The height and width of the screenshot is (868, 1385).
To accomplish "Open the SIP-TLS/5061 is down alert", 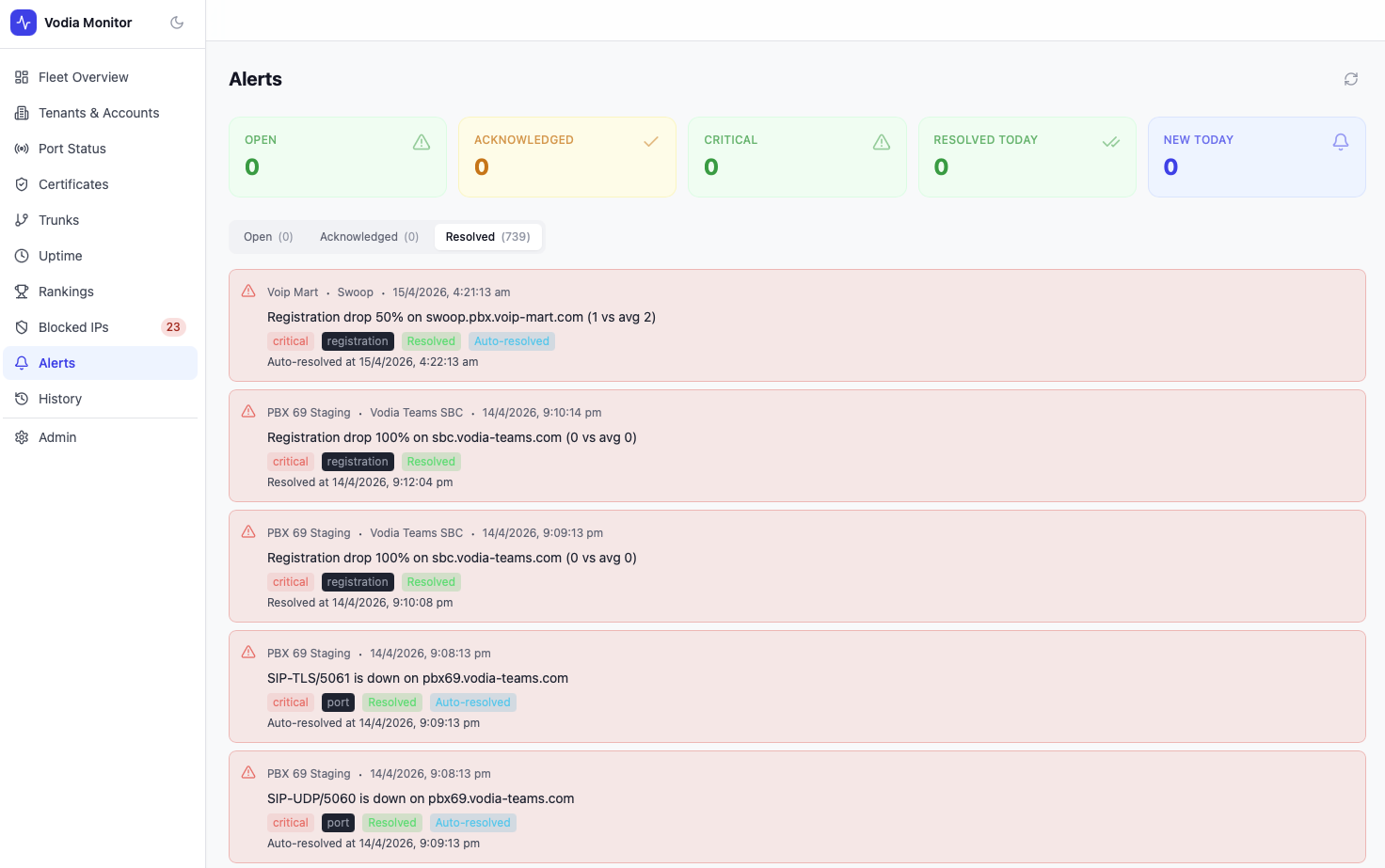I will 418,678.
